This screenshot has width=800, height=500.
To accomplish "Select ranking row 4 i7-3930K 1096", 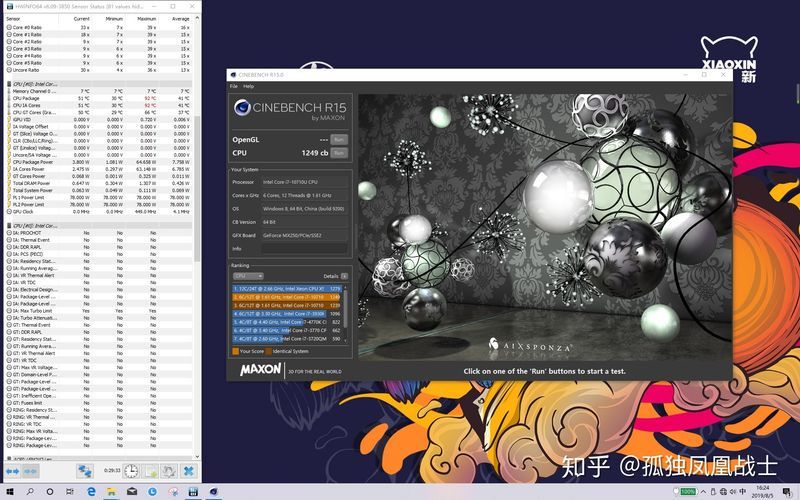I will click(287, 314).
